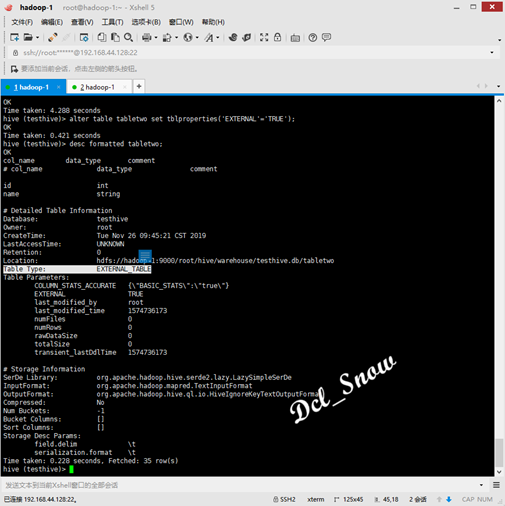Screen dimensions: 505x506
Task: Click the 45,18 cursor position indicator
Action: 387,499
